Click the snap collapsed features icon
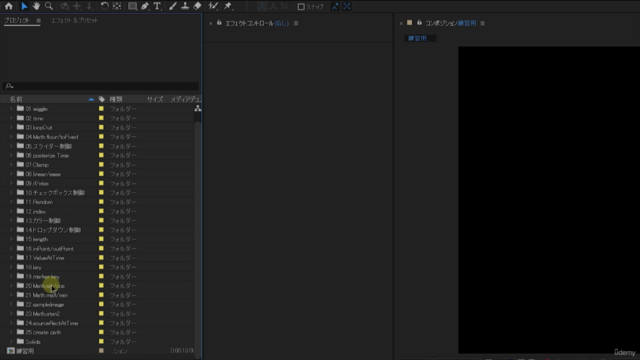Screen dimensions: 640x360 click(x=347, y=7)
